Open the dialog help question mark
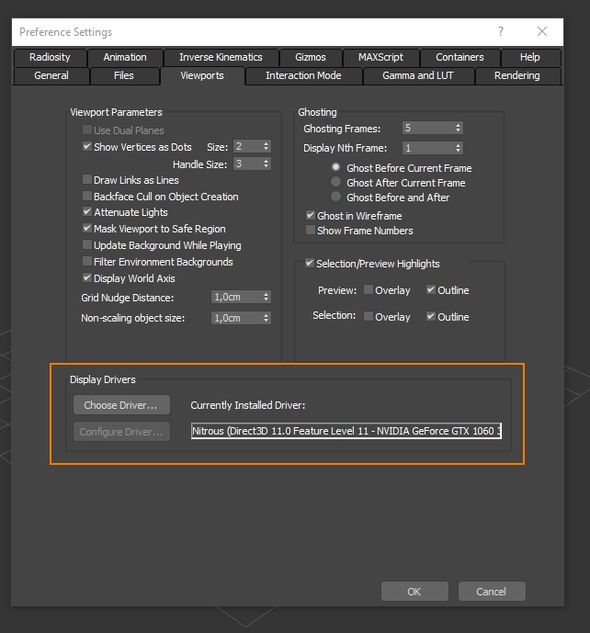The image size is (590, 633). (x=501, y=31)
